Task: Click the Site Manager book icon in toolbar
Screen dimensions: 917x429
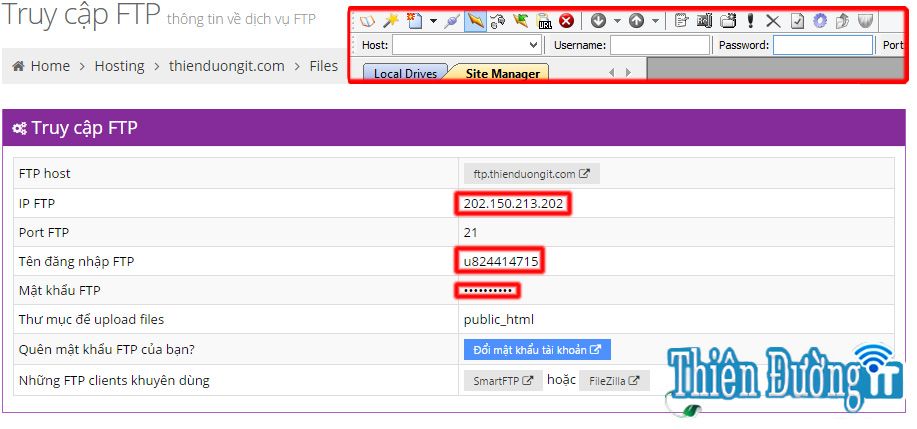Action: tap(368, 20)
